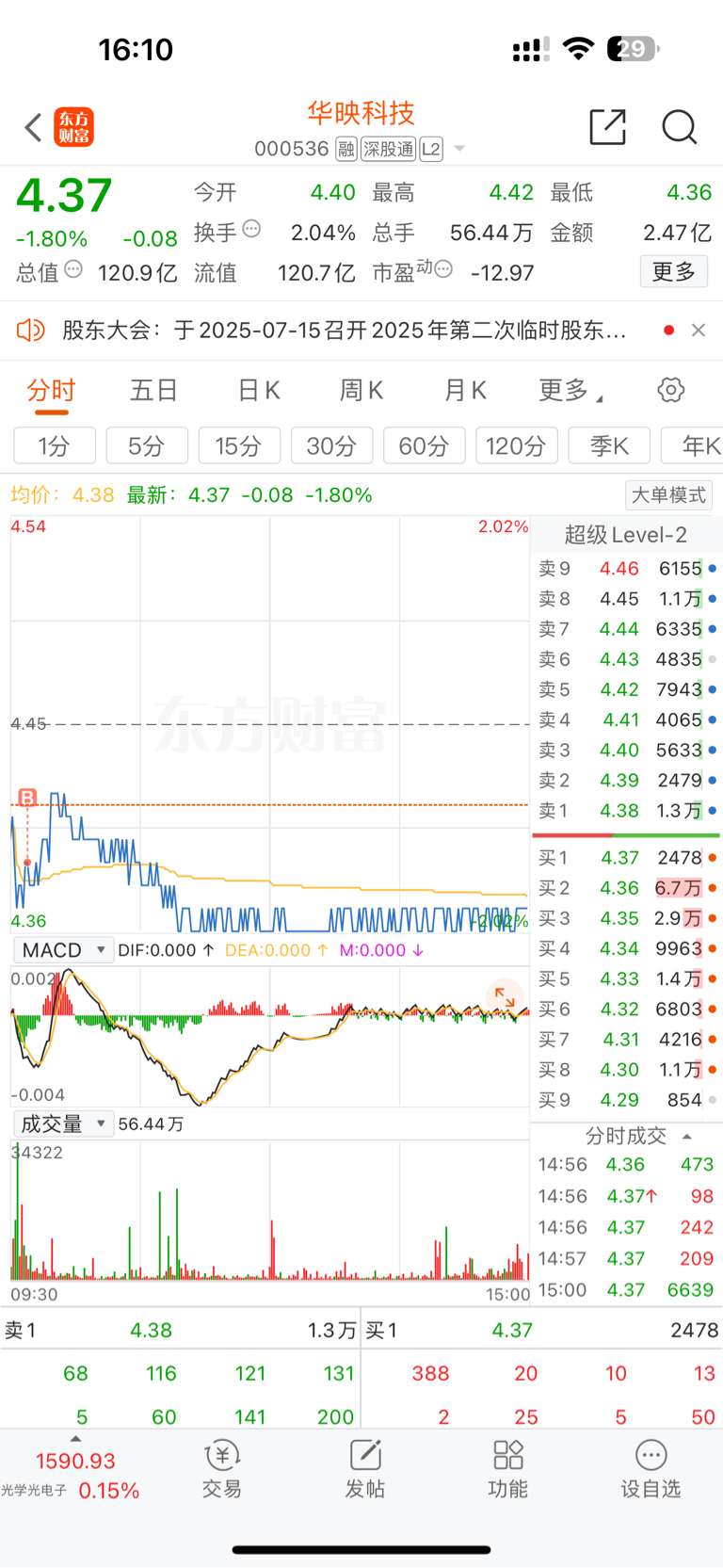Switch to the 日K tab
The height and width of the screenshot is (1568, 723).
pyautogui.click(x=259, y=390)
